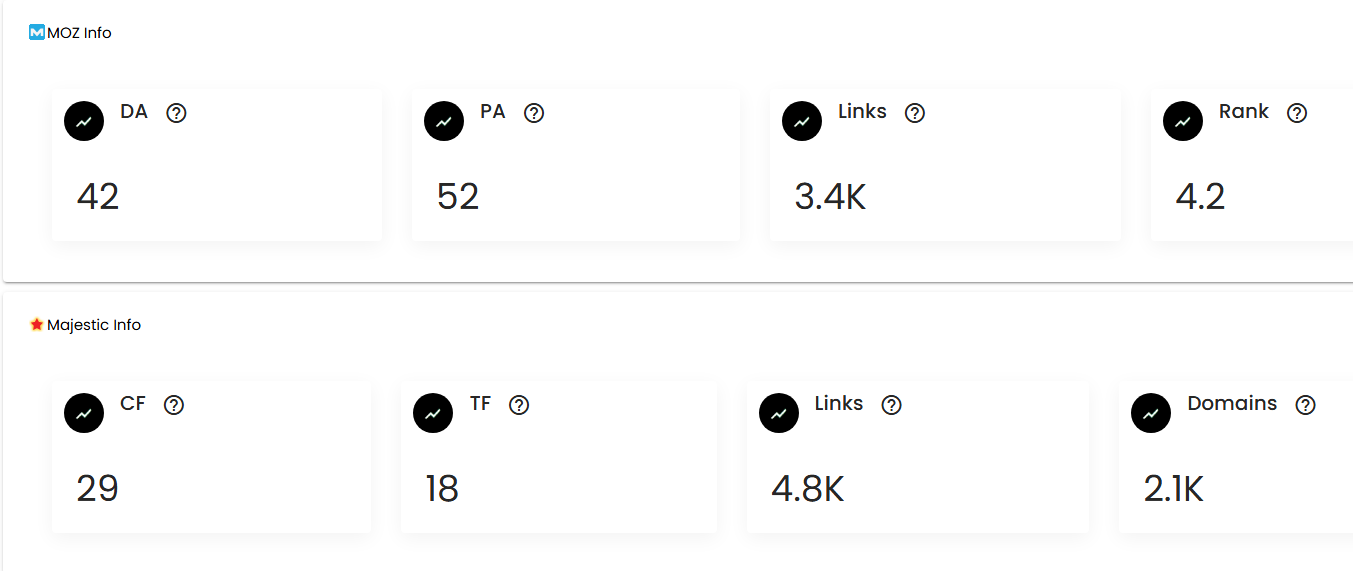
Task: Click the TF trend chart icon
Action: point(433,413)
